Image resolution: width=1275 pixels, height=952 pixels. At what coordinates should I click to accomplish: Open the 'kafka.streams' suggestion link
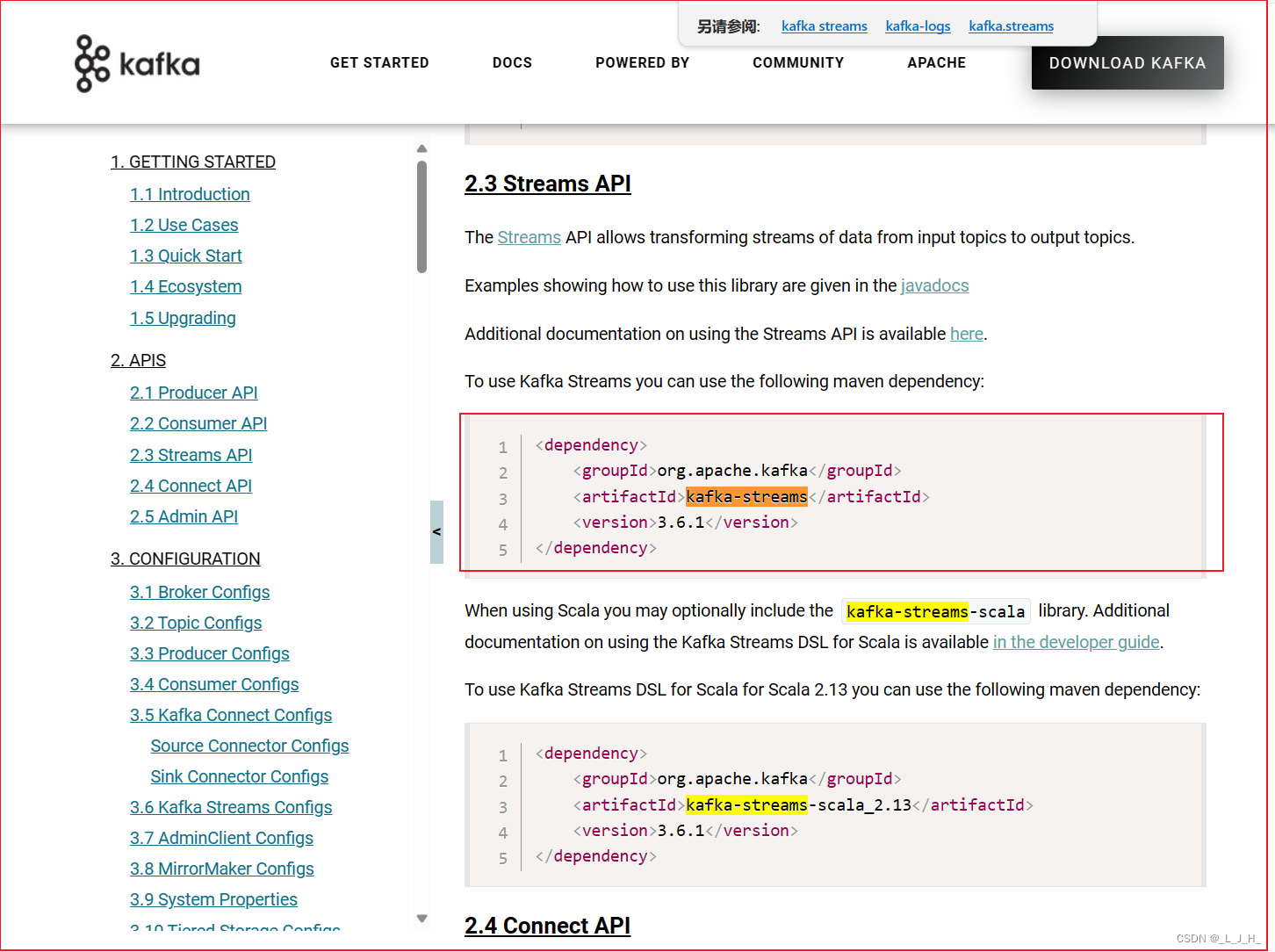(1011, 26)
